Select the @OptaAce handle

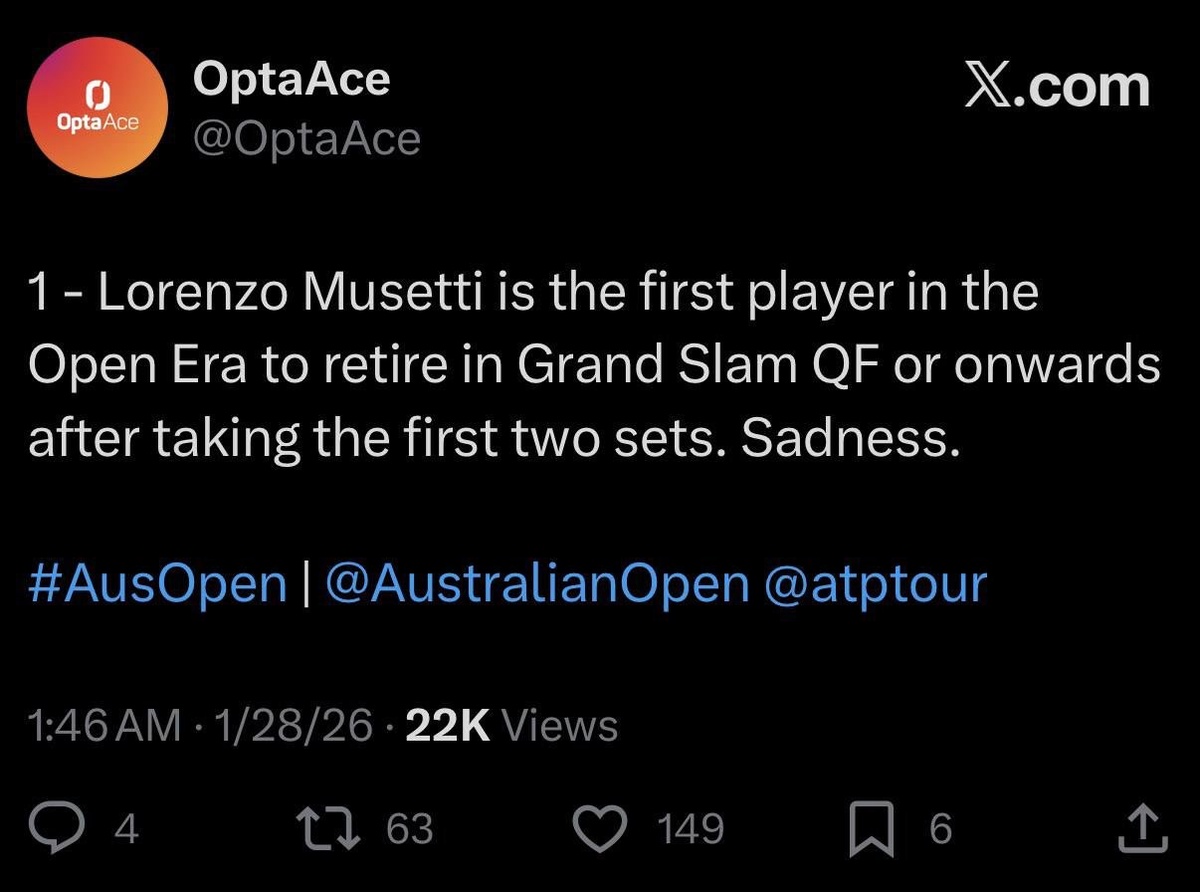pyautogui.click(x=307, y=140)
